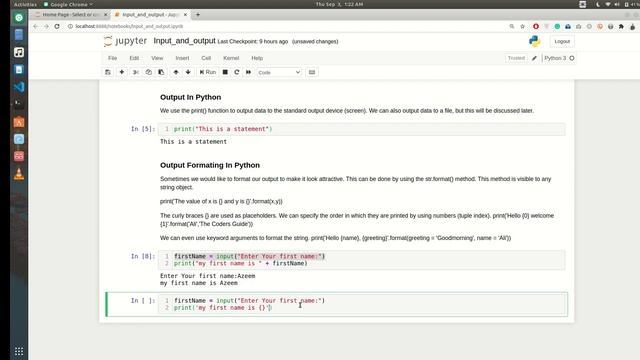The width and height of the screenshot is (640, 360).
Task: Click the Logout button
Action: [x=562, y=41]
